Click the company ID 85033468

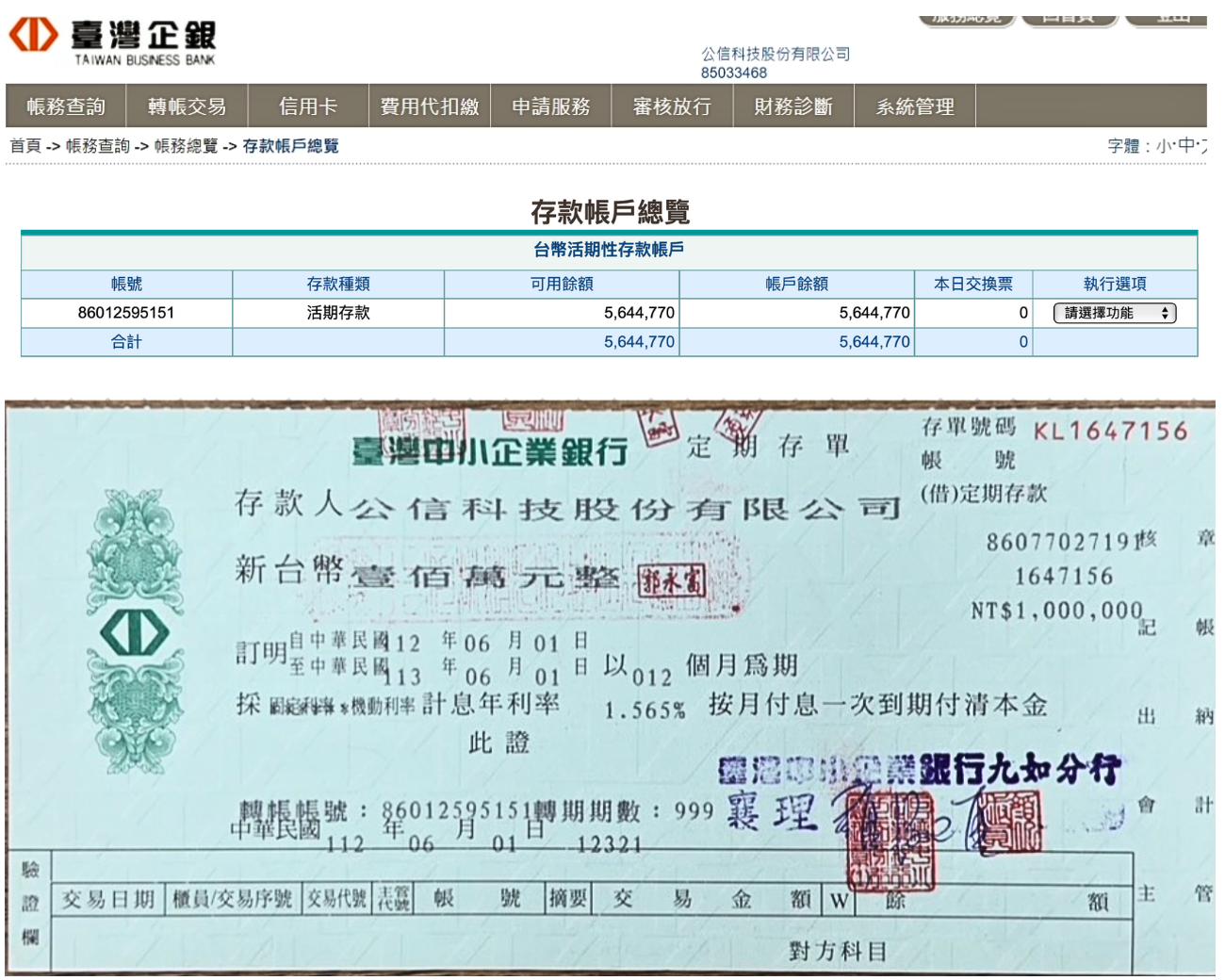click(734, 73)
